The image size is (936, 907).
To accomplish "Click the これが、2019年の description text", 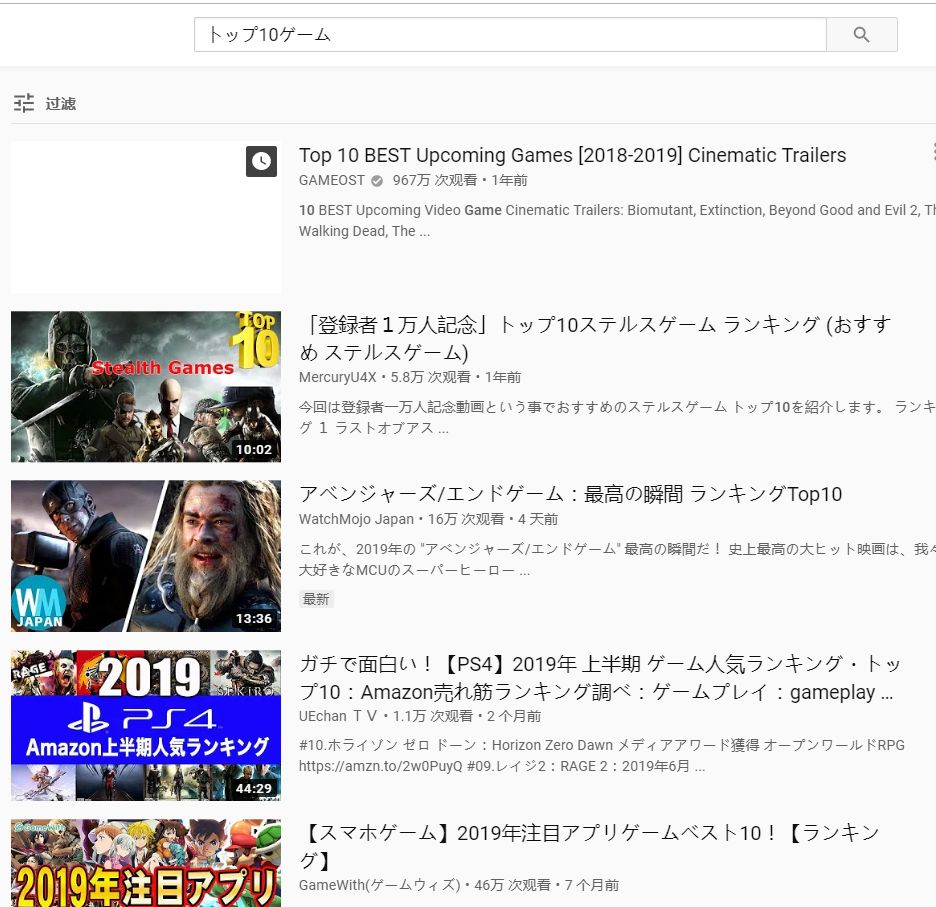I will (x=617, y=559).
